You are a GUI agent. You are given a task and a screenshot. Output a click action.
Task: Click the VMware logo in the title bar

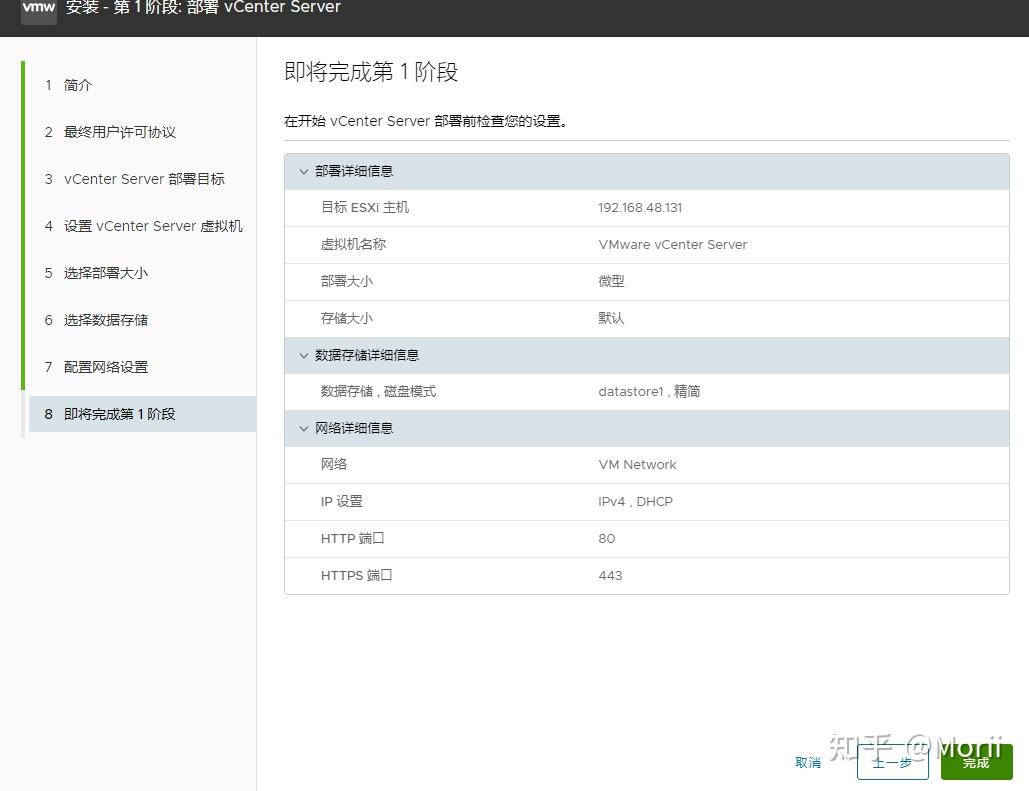pos(37,12)
